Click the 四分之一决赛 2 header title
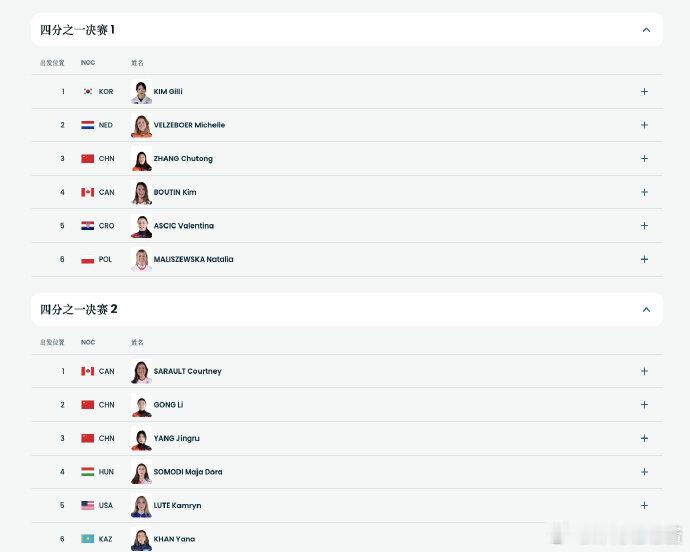The image size is (690, 552). 79,310
